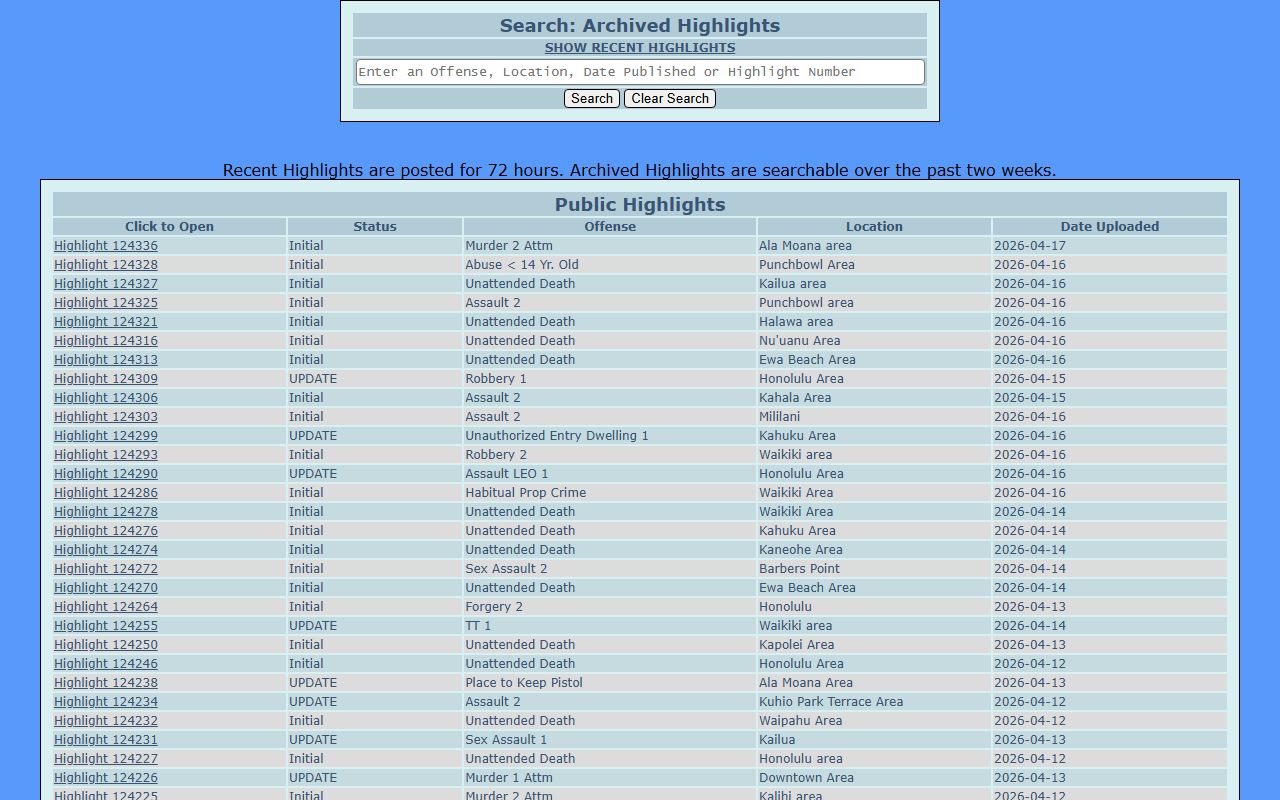Select the 'Kaneohe Area' location cell
Viewport: 1280px width, 800px height.
tap(874, 550)
